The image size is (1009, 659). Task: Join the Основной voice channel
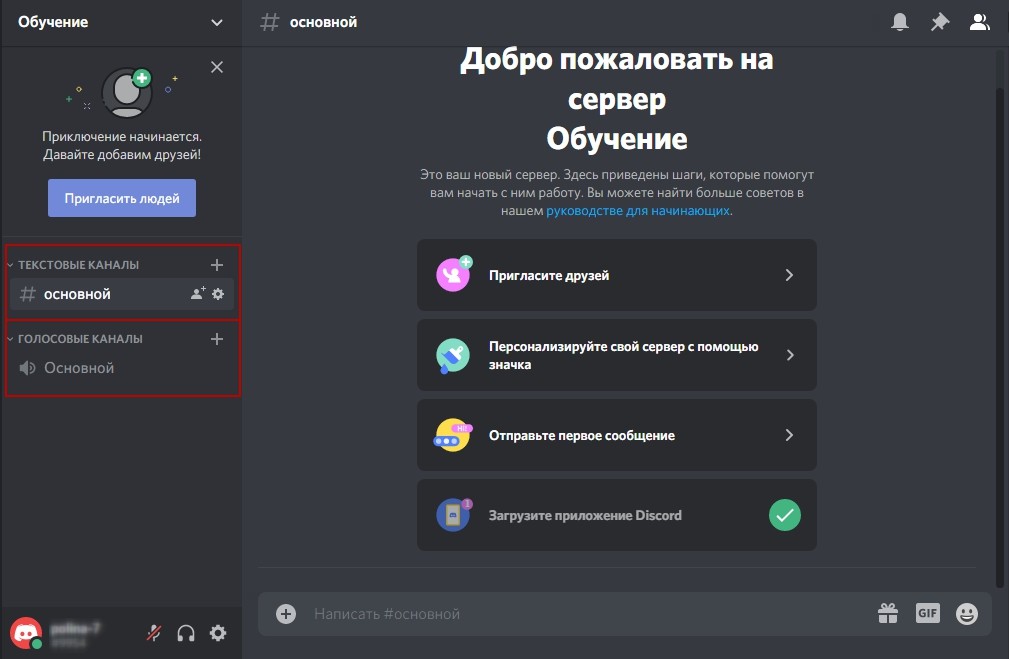point(79,368)
